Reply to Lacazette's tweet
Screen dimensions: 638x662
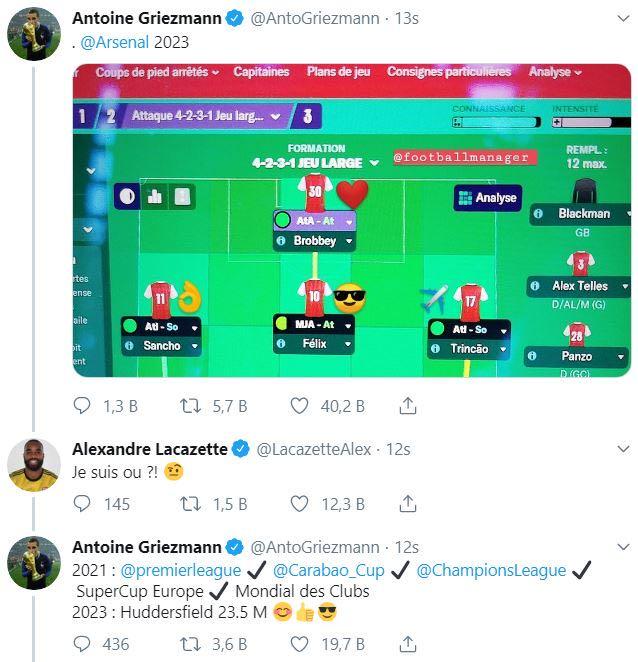point(81,503)
